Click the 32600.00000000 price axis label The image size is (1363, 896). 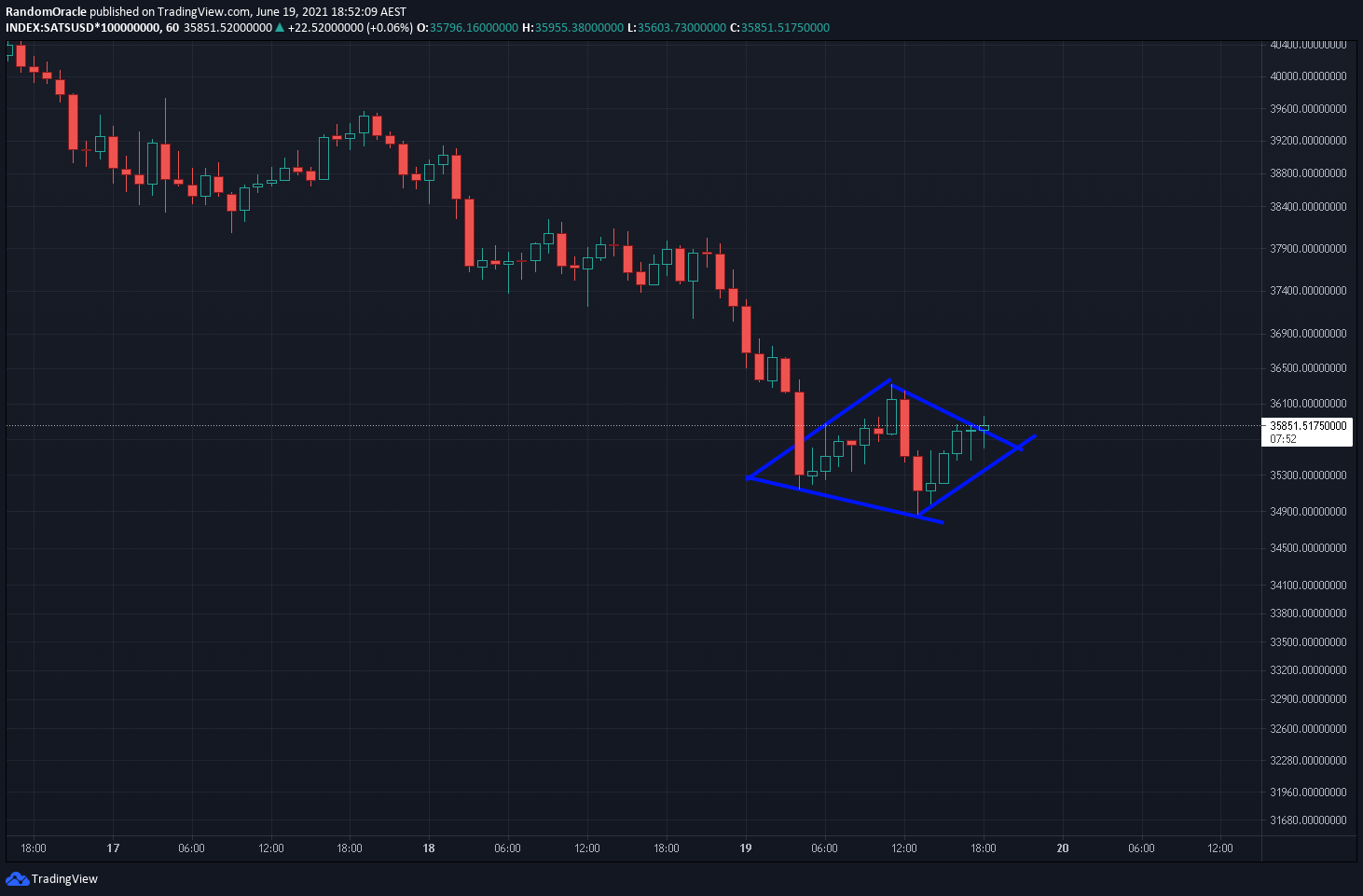pyautogui.click(x=1308, y=729)
